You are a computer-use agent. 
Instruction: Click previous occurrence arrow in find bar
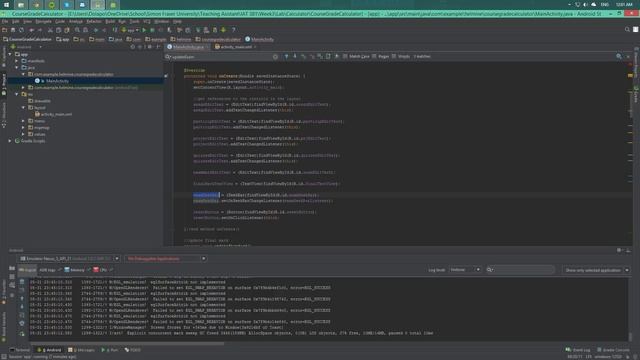pos(286,56)
